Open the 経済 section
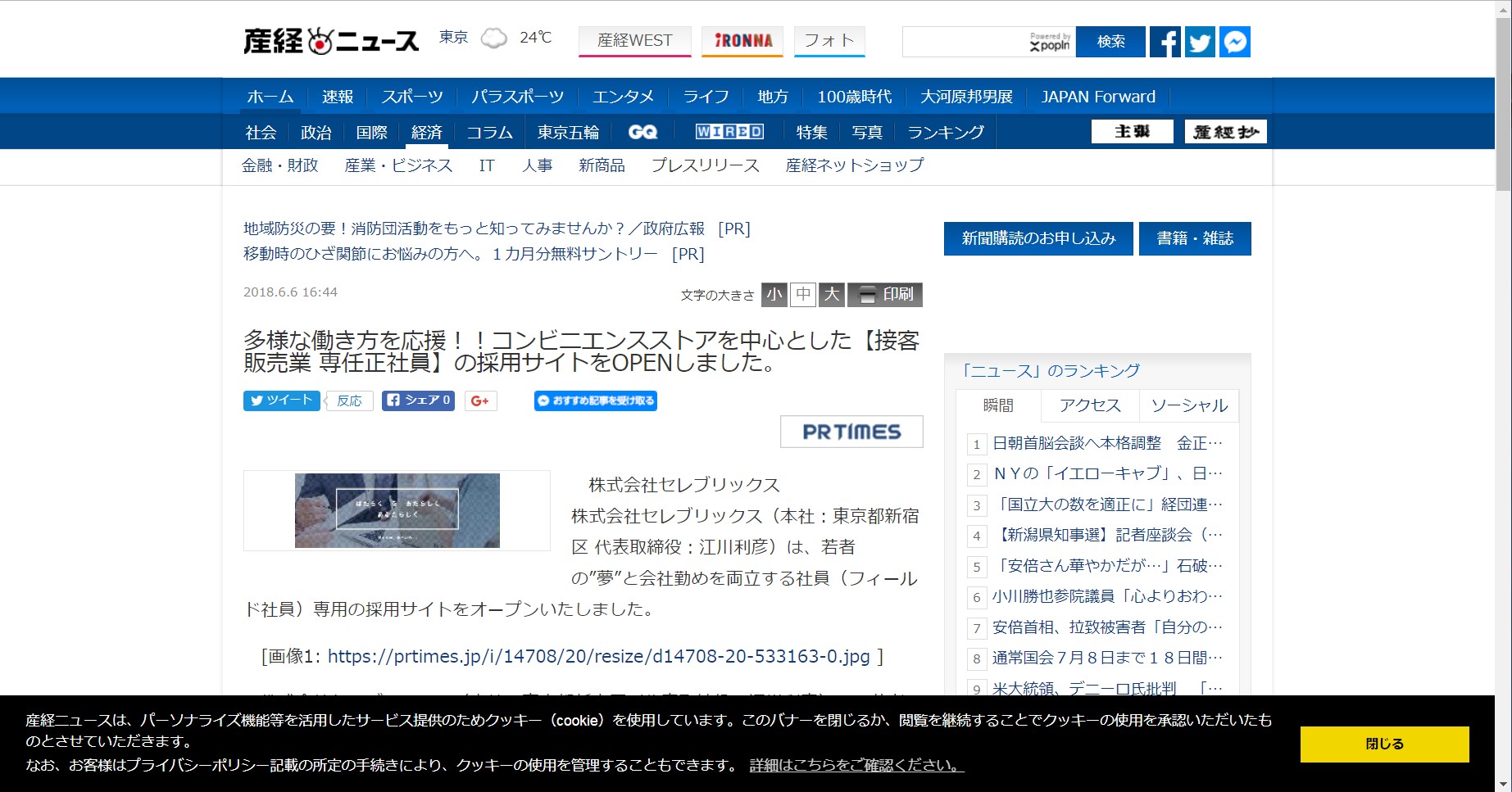The image size is (1512, 792). click(427, 132)
